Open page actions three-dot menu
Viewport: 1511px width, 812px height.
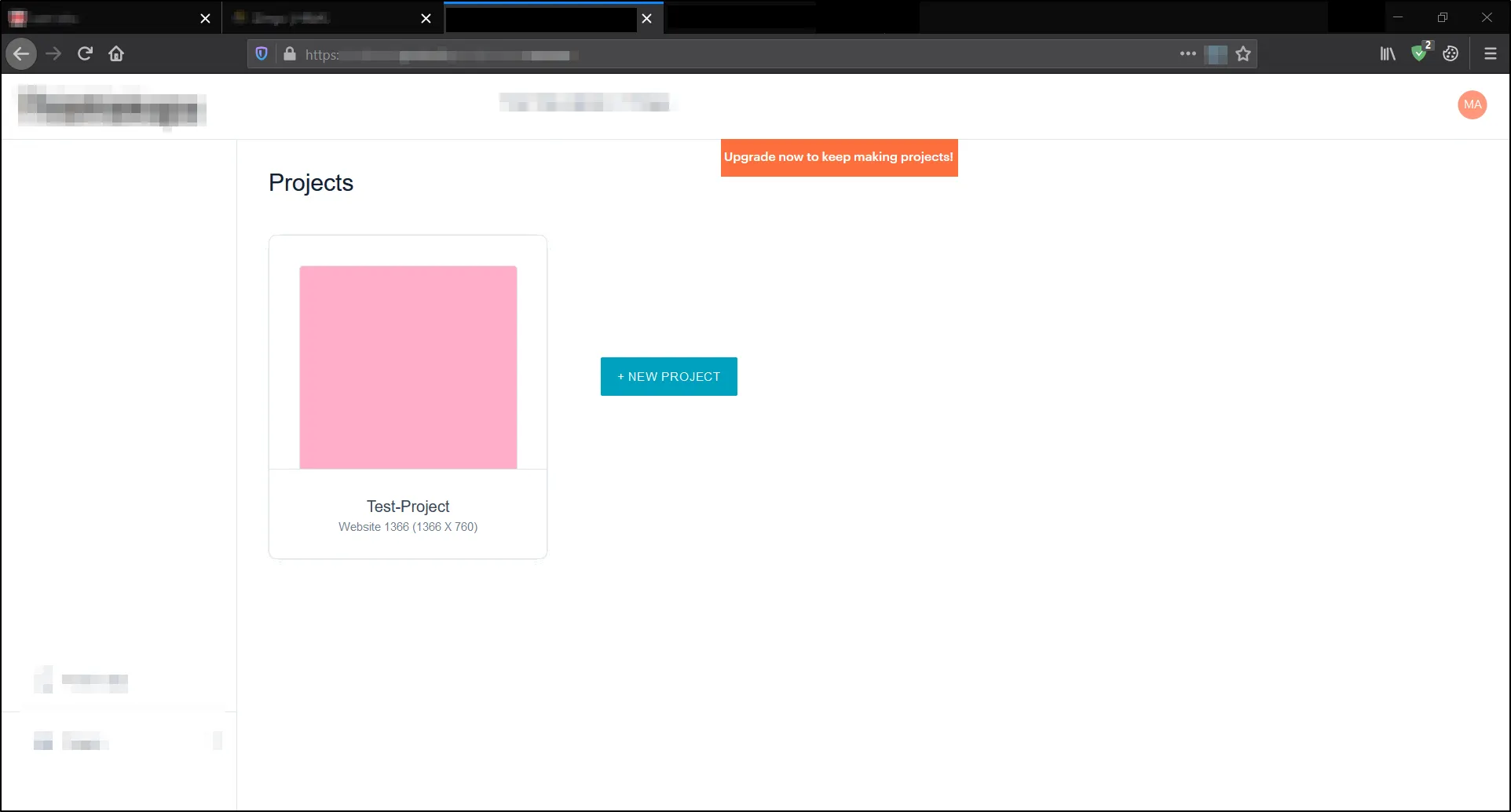click(x=1187, y=54)
